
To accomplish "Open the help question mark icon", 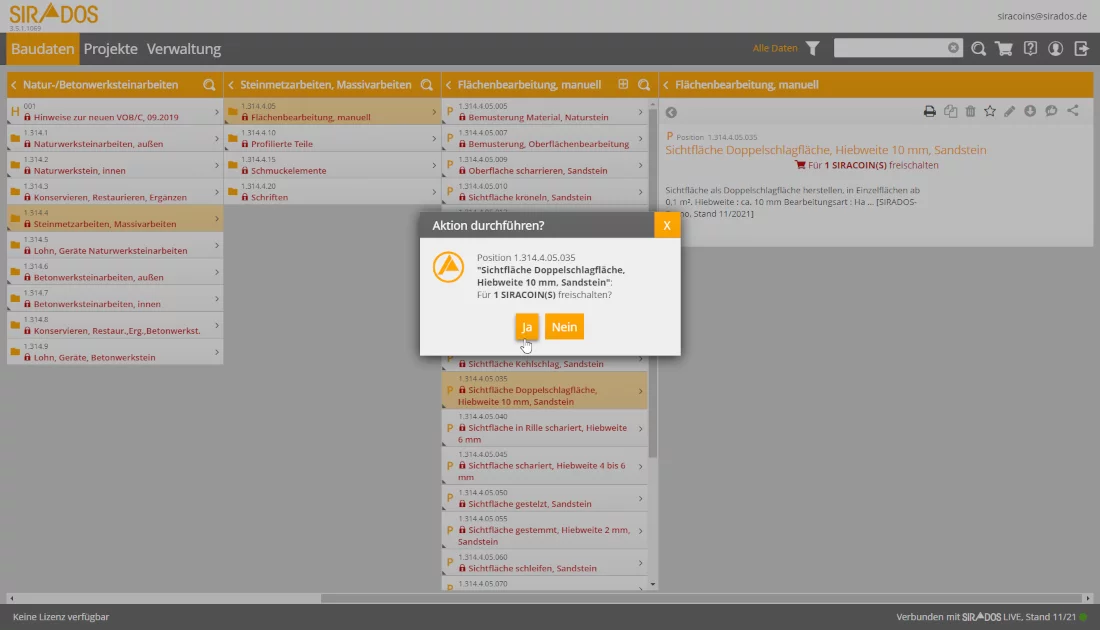I will (x=1030, y=48).
